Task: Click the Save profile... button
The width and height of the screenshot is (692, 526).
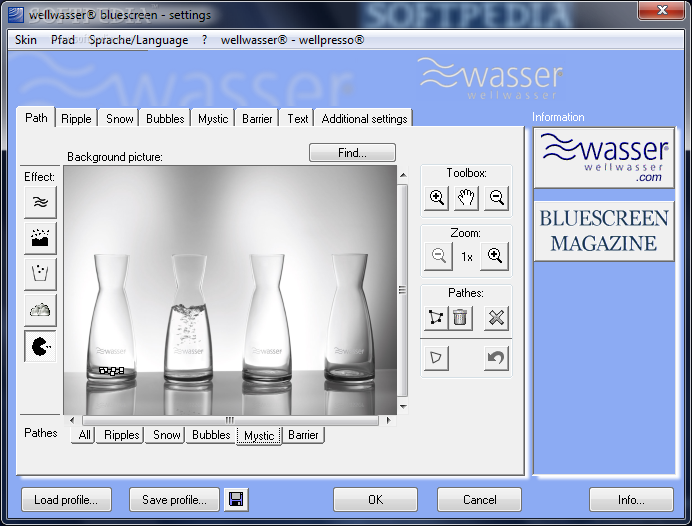Action: point(174,500)
